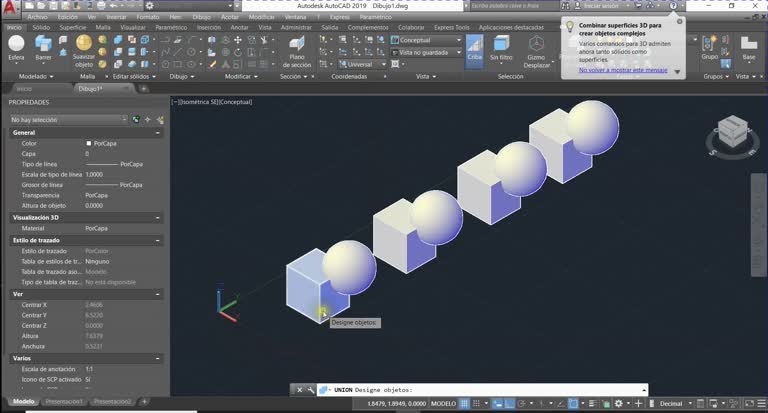Click the AutoCAD application menu logo
768x413 pixels.
[10, 7]
